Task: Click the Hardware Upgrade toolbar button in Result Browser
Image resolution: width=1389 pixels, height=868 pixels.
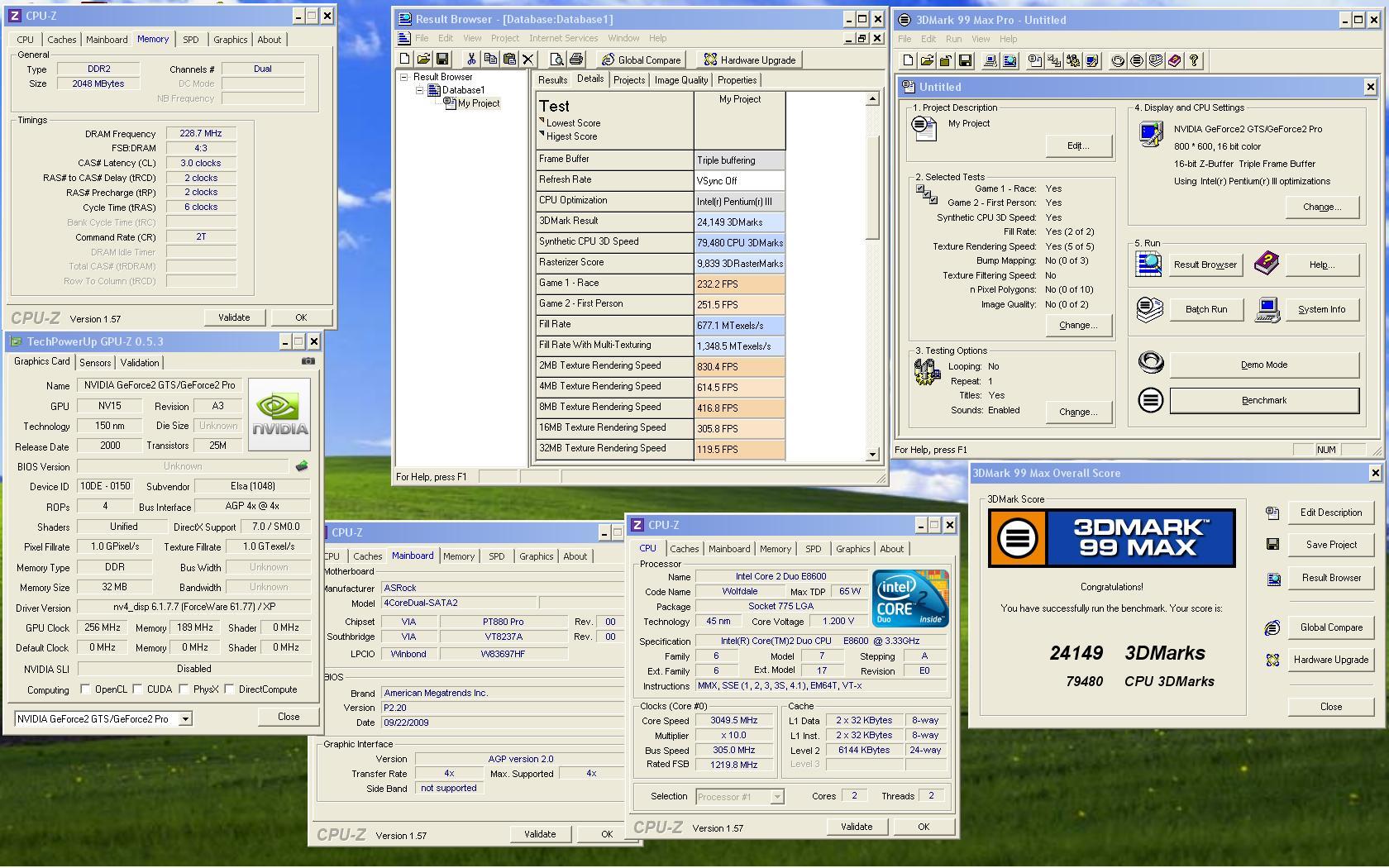Action: pos(749,60)
